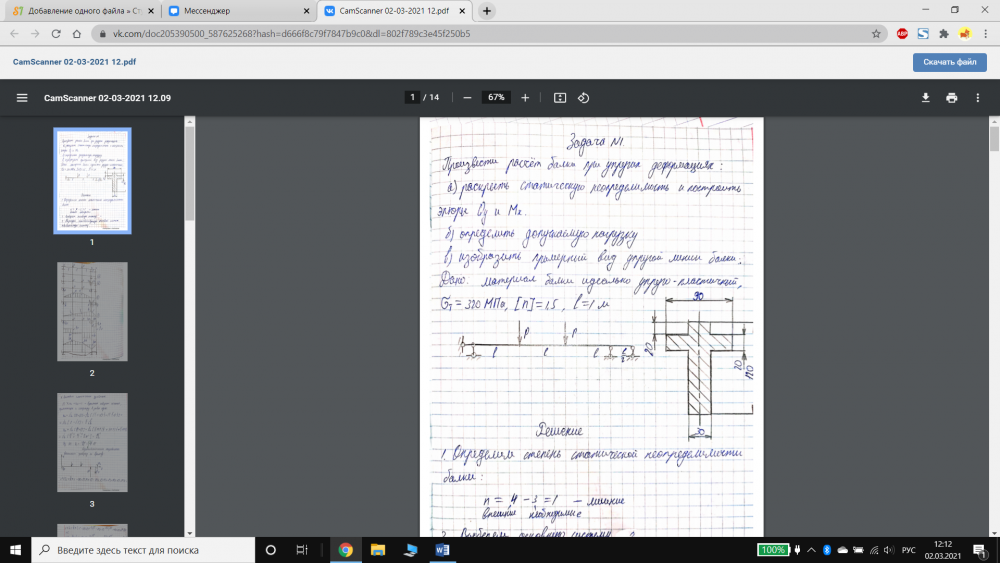Select the 67% zoom level field
The height and width of the screenshot is (563, 1000).
coord(495,98)
